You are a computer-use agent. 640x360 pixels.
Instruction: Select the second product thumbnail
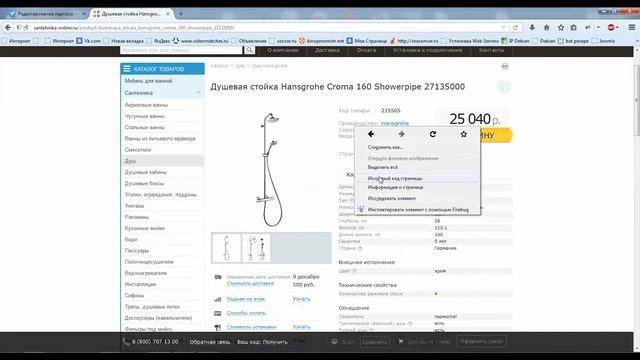(x=256, y=247)
